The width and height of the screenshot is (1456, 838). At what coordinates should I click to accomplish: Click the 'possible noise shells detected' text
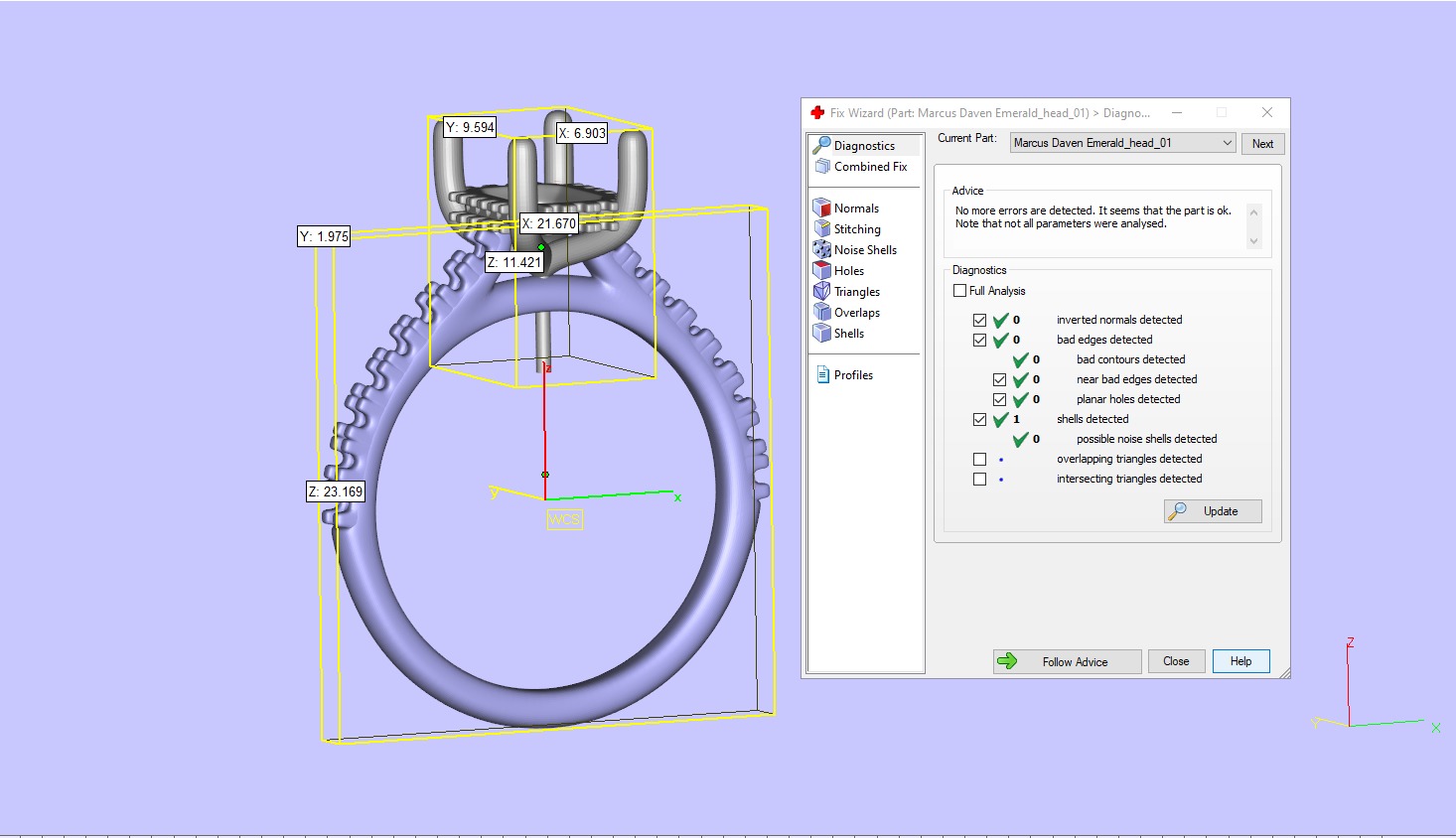coord(1147,439)
